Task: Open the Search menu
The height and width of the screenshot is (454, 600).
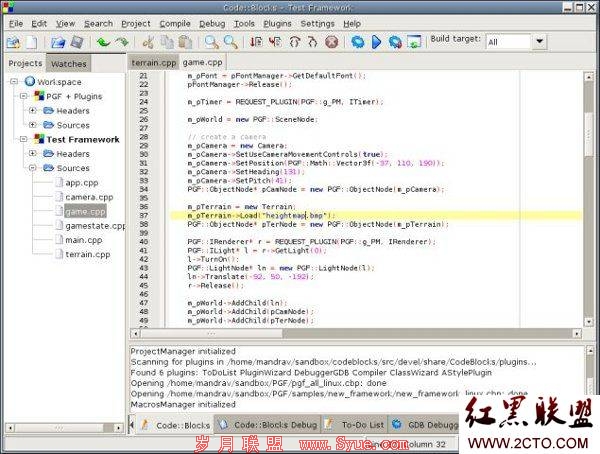Action: 98,24
